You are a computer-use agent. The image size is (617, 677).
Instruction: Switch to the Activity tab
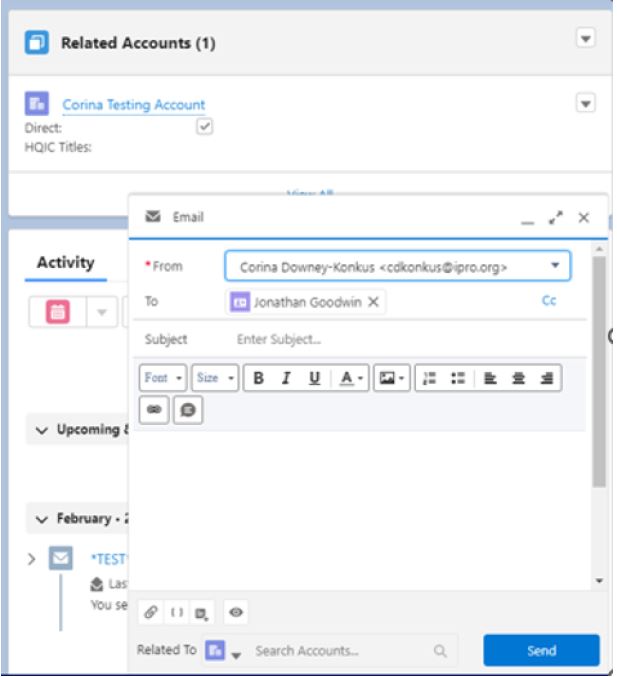pos(66,263)
